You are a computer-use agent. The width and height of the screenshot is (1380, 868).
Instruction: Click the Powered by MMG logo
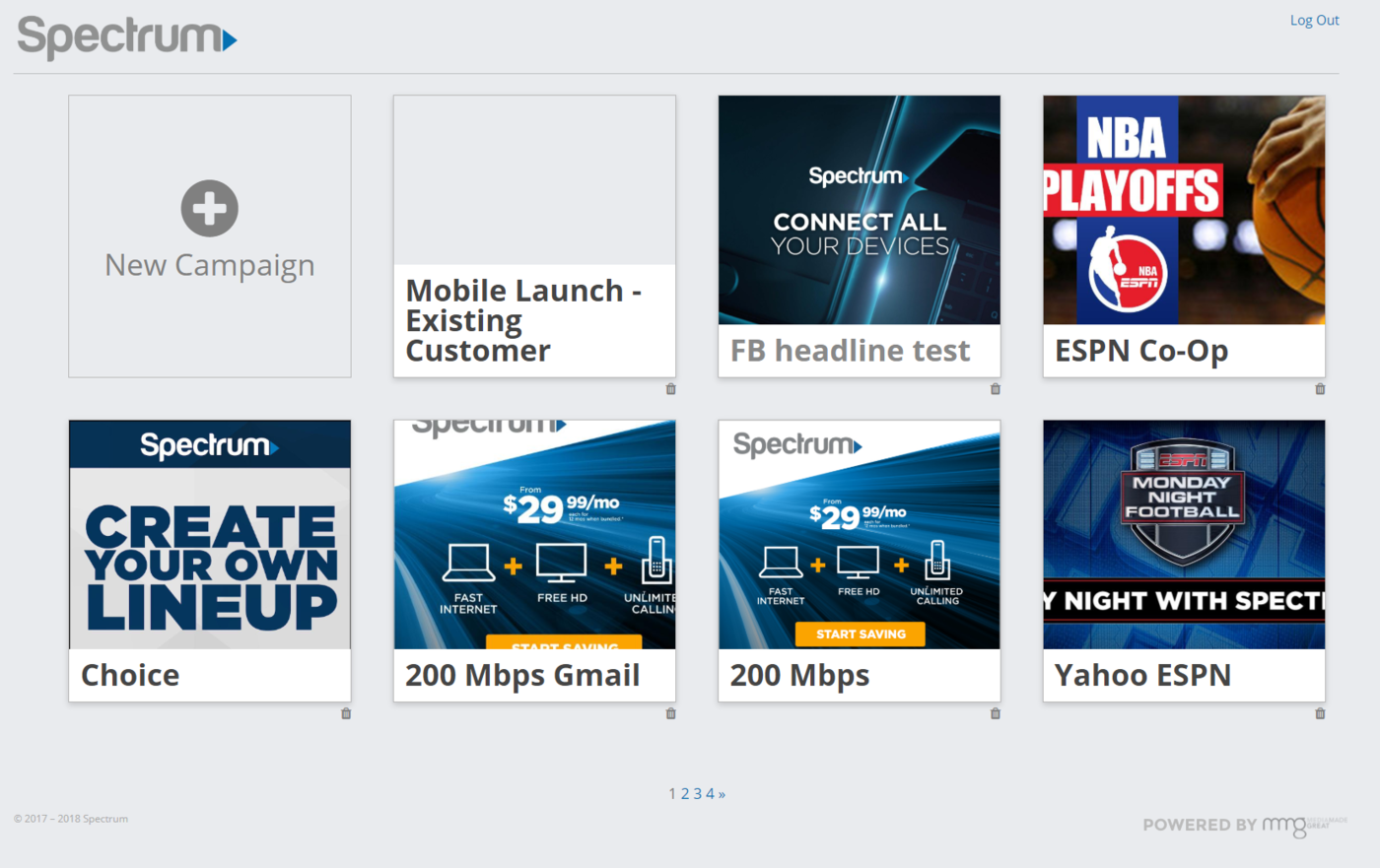(1244, 825)
